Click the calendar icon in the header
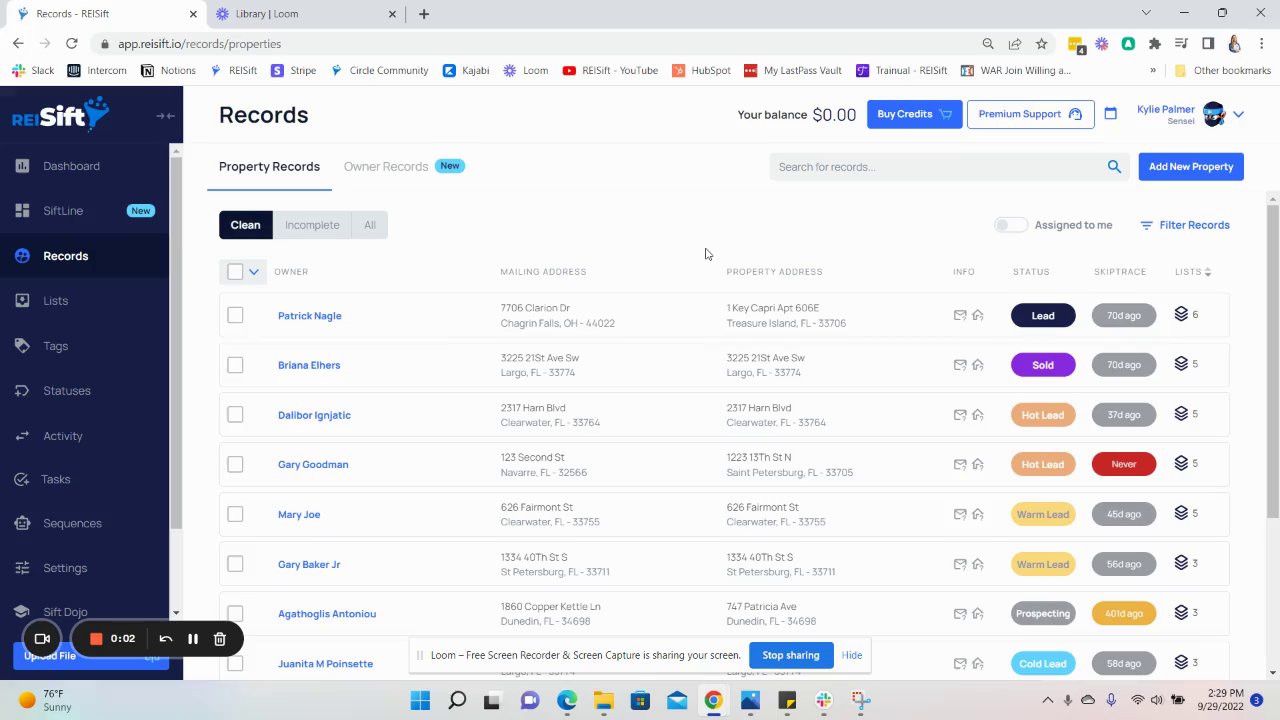Viewport: 1280px width, 720px height. tap(1110, 114)
